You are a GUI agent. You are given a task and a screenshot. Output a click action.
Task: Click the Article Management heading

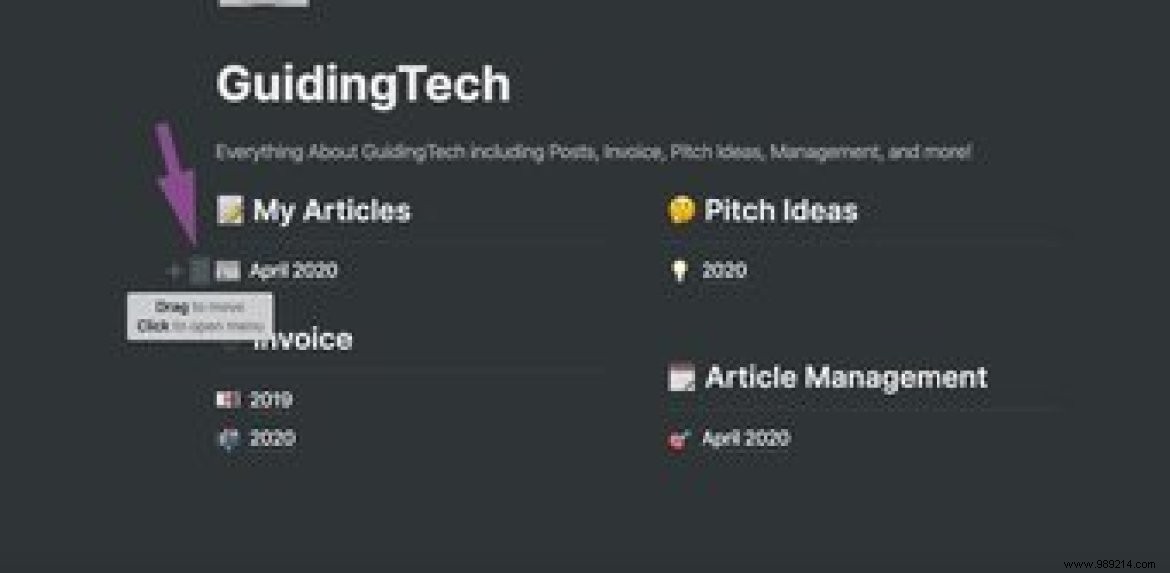pyautogui.click(x=846, y=378)
